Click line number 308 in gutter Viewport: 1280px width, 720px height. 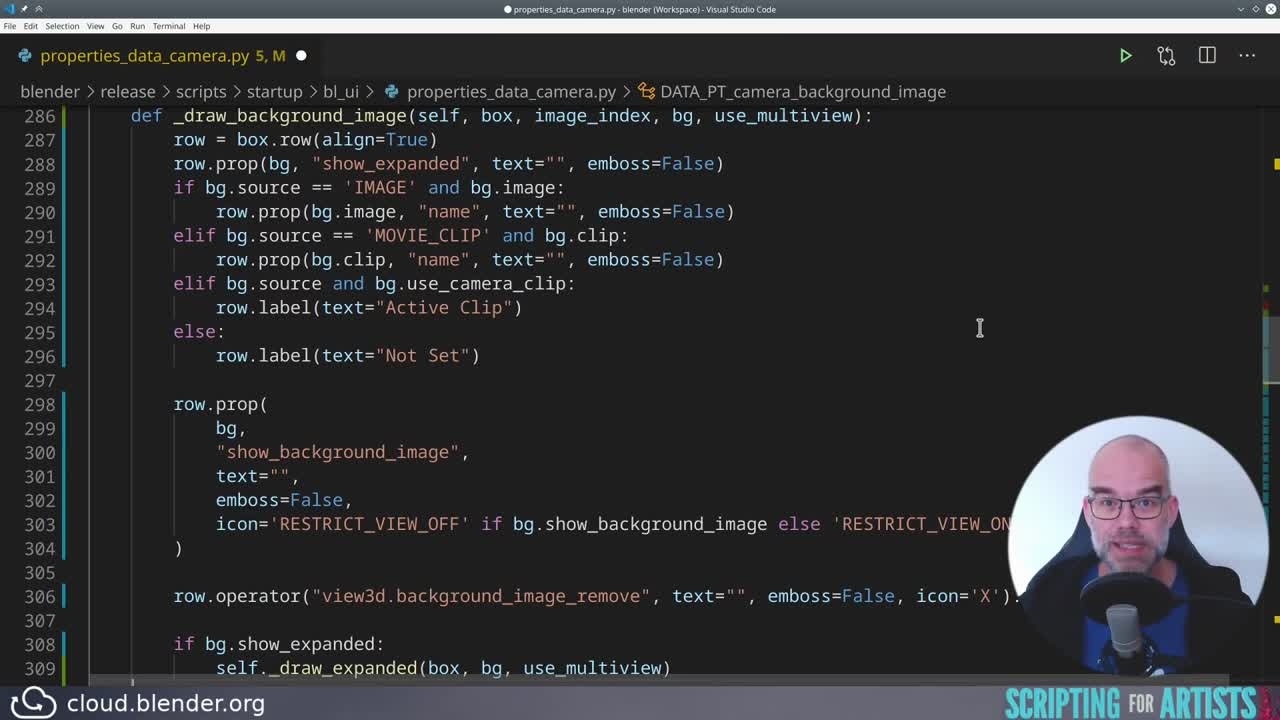pos(39,644)
